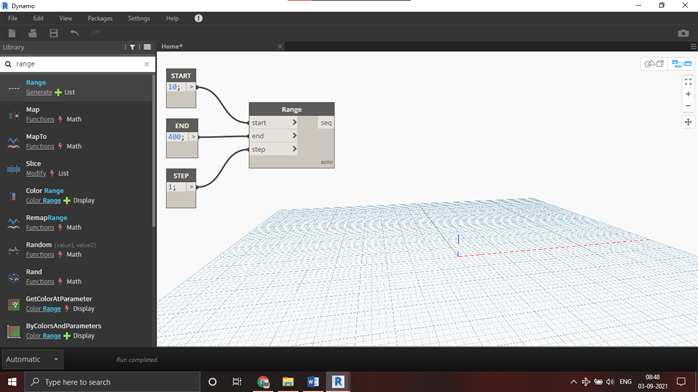The height and width of the screenshot is (392, 698).
Task: Click the START node output port arrow
Action: point(191,87)
